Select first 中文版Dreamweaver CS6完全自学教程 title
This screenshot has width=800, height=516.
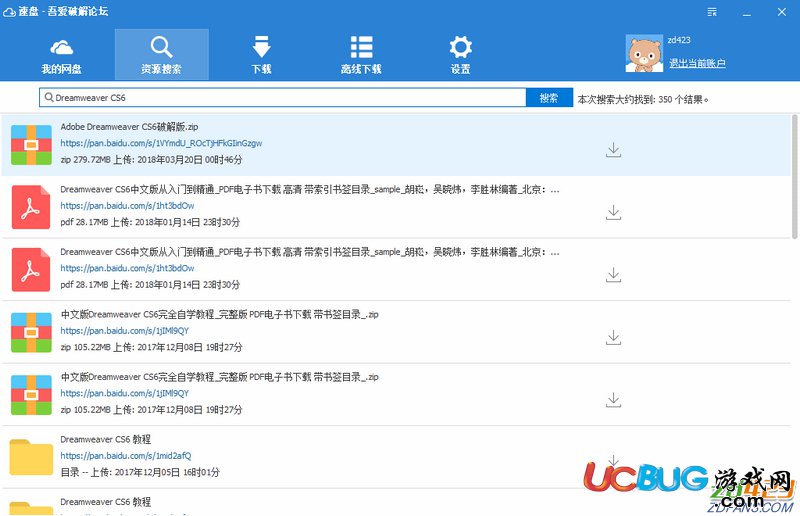(x=219, y=314)
